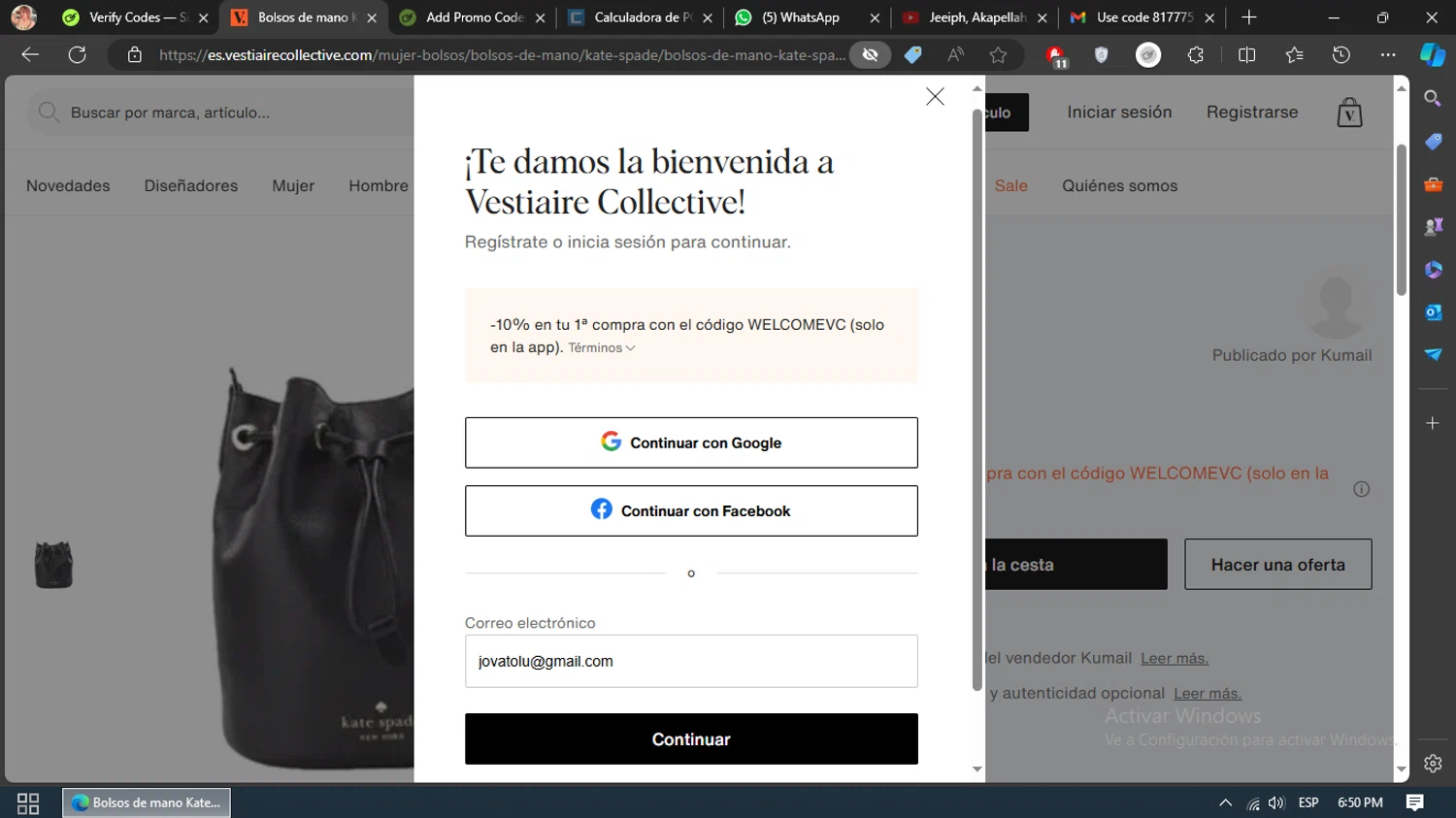Open the Novedades menu

click(68, 185)
